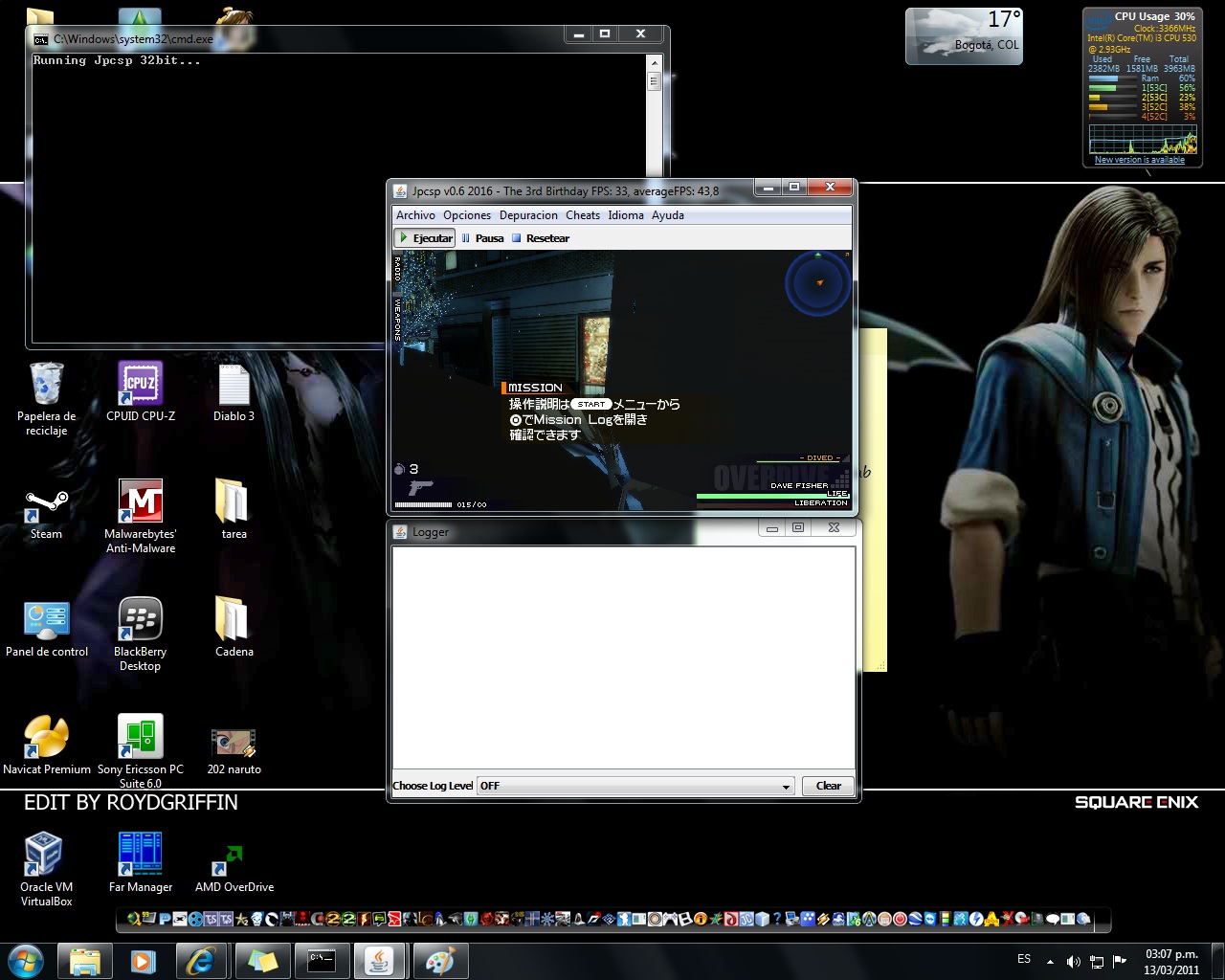The image size is (1225, 980).
Task: Open the Opciones menu in Jpcsp
Action: pyautogui.click(x=467, y=215)
